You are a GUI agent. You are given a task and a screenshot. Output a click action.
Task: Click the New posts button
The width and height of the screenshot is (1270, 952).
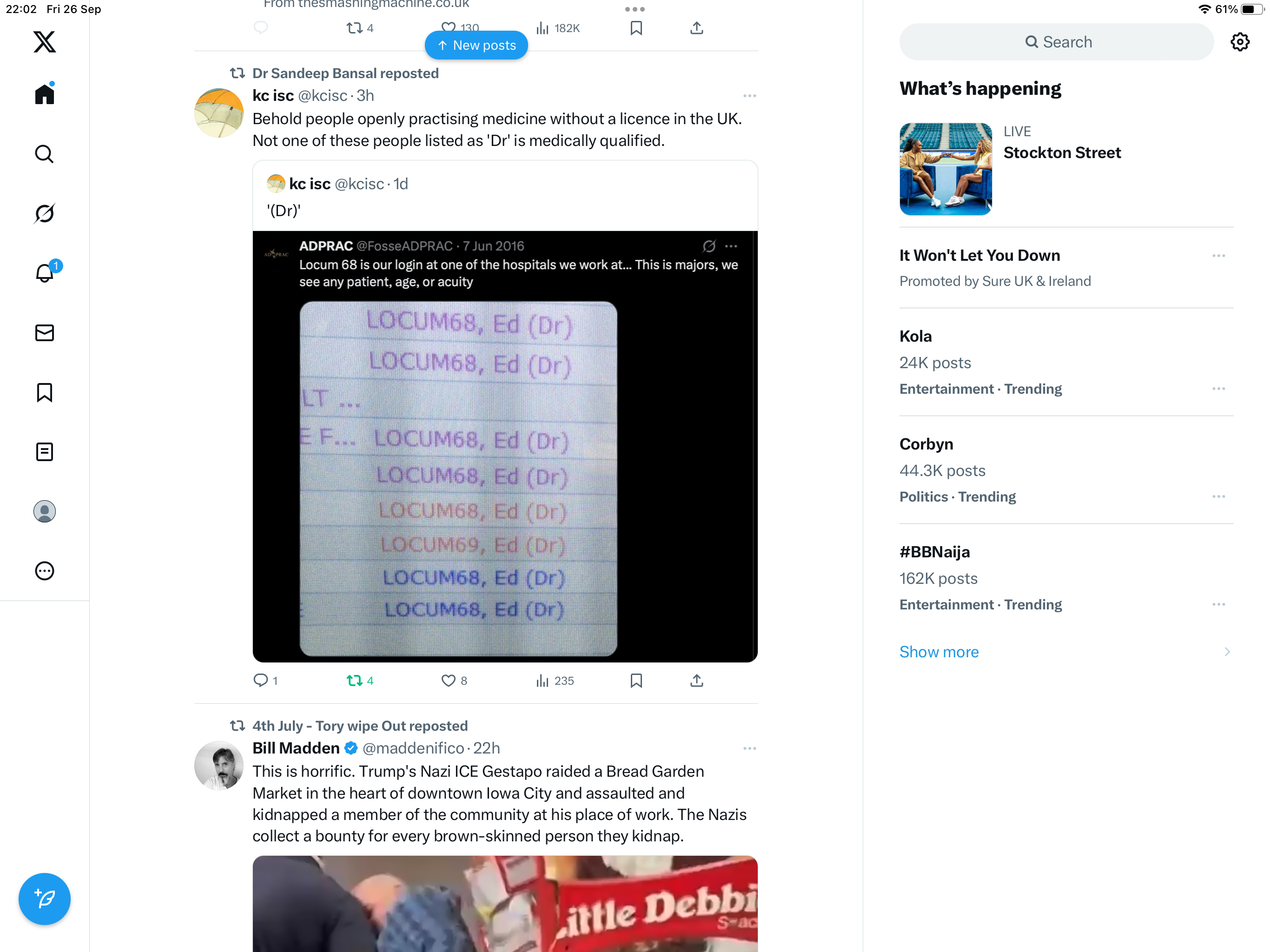click(x=476, y=46)
